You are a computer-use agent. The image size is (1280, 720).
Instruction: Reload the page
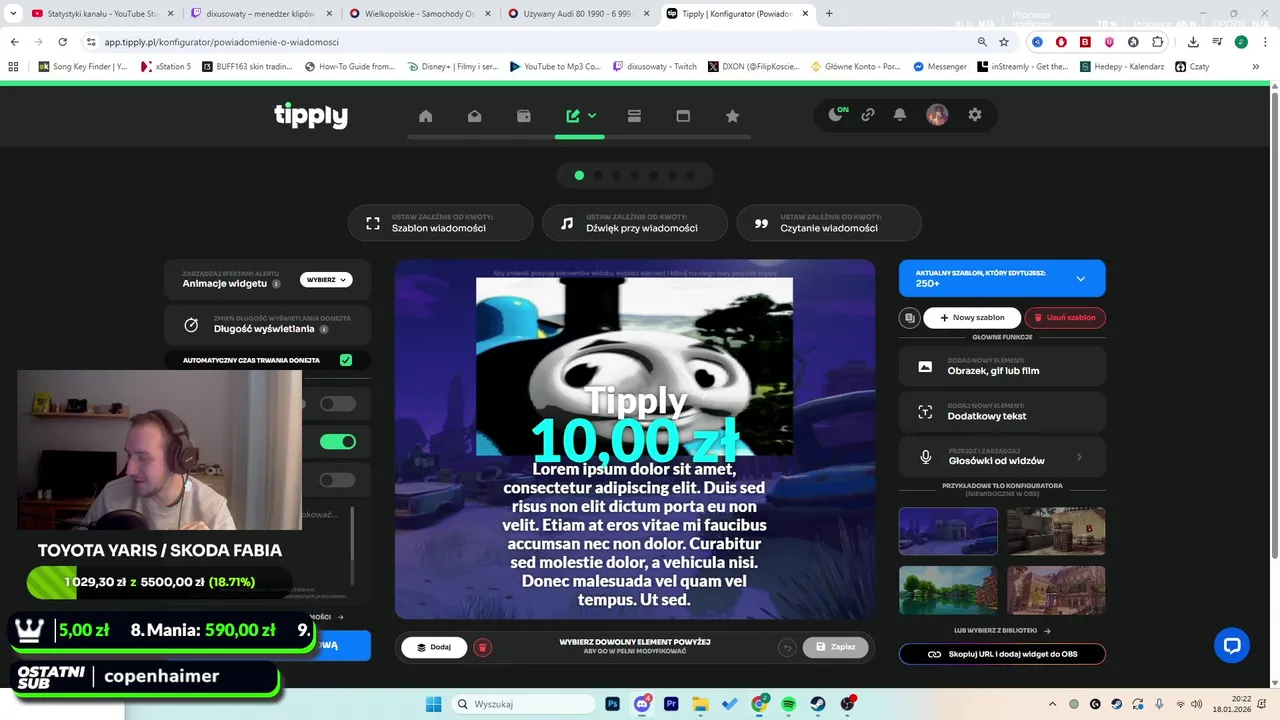62,42
